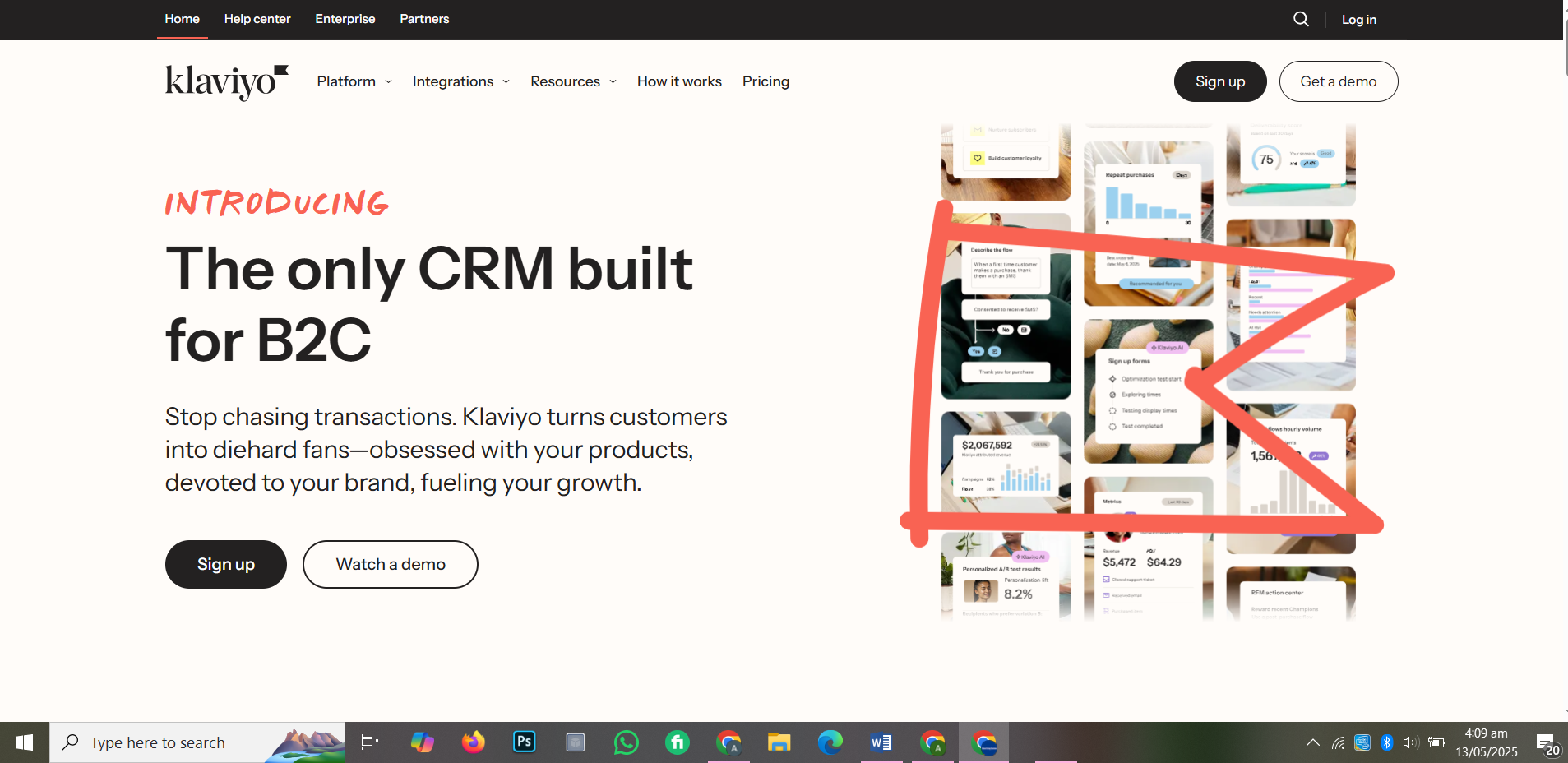Image resolution: width=1568 pixels, height=763 pixels.
Task: Open Task View in the taskbar
Action: (370, 742)
